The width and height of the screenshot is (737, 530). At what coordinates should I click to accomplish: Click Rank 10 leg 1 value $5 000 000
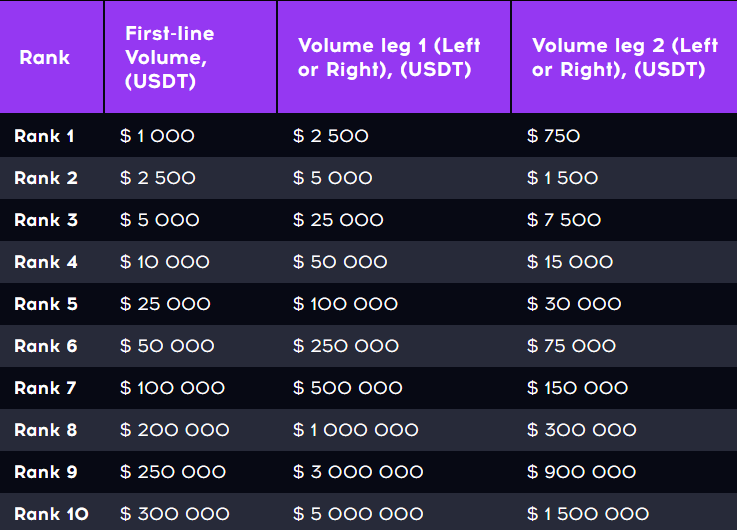pos(358,514)
